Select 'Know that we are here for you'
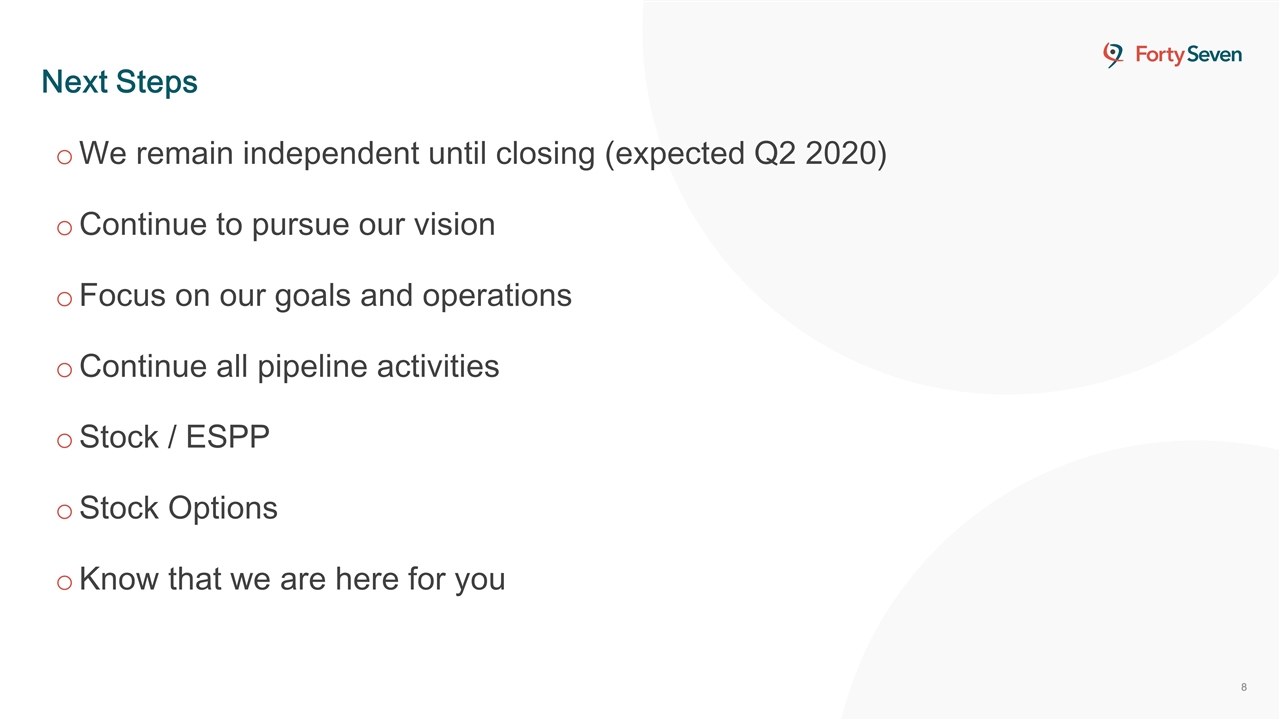Screen dimensions: 1280x720 [292, 580]
